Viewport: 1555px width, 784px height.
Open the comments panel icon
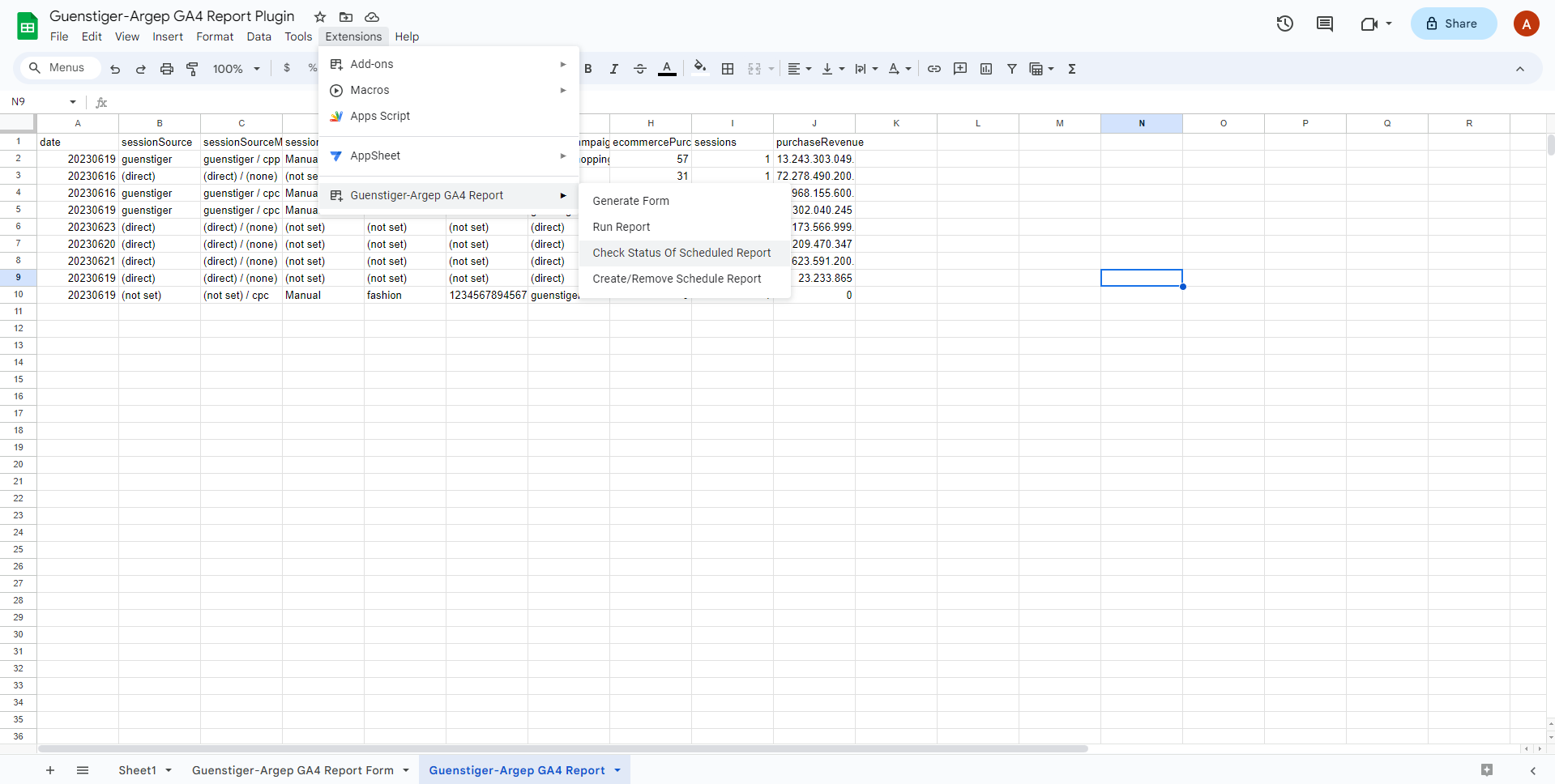1325,23
